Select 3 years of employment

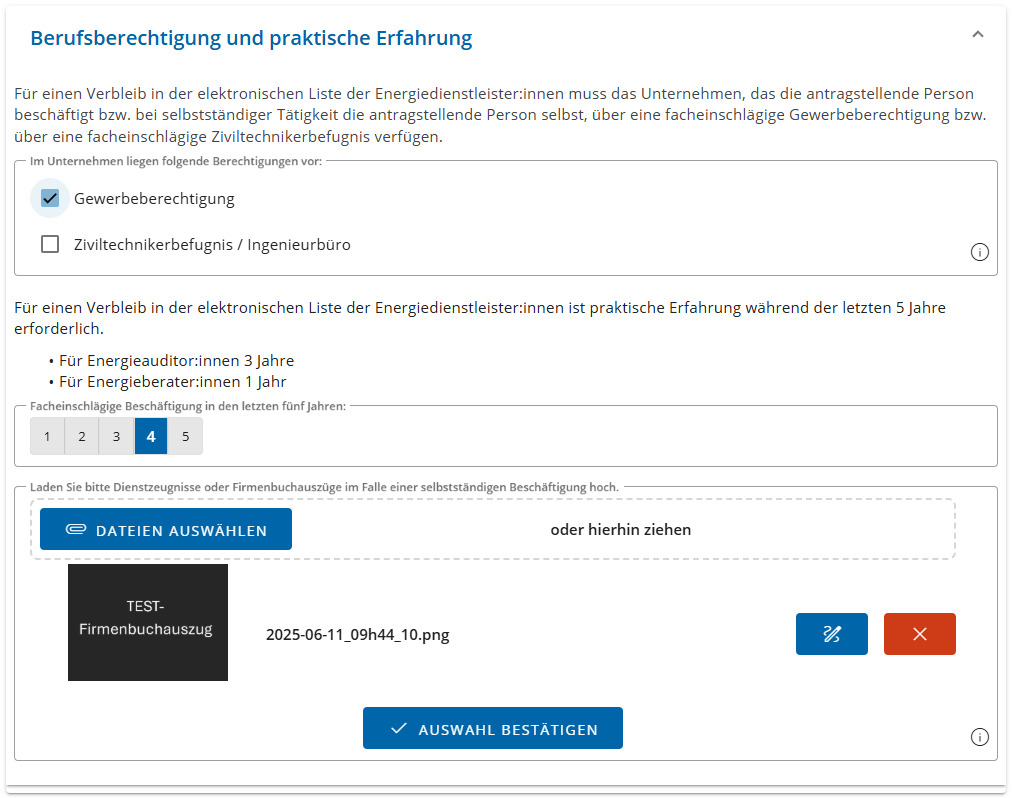tap(116, 436)
